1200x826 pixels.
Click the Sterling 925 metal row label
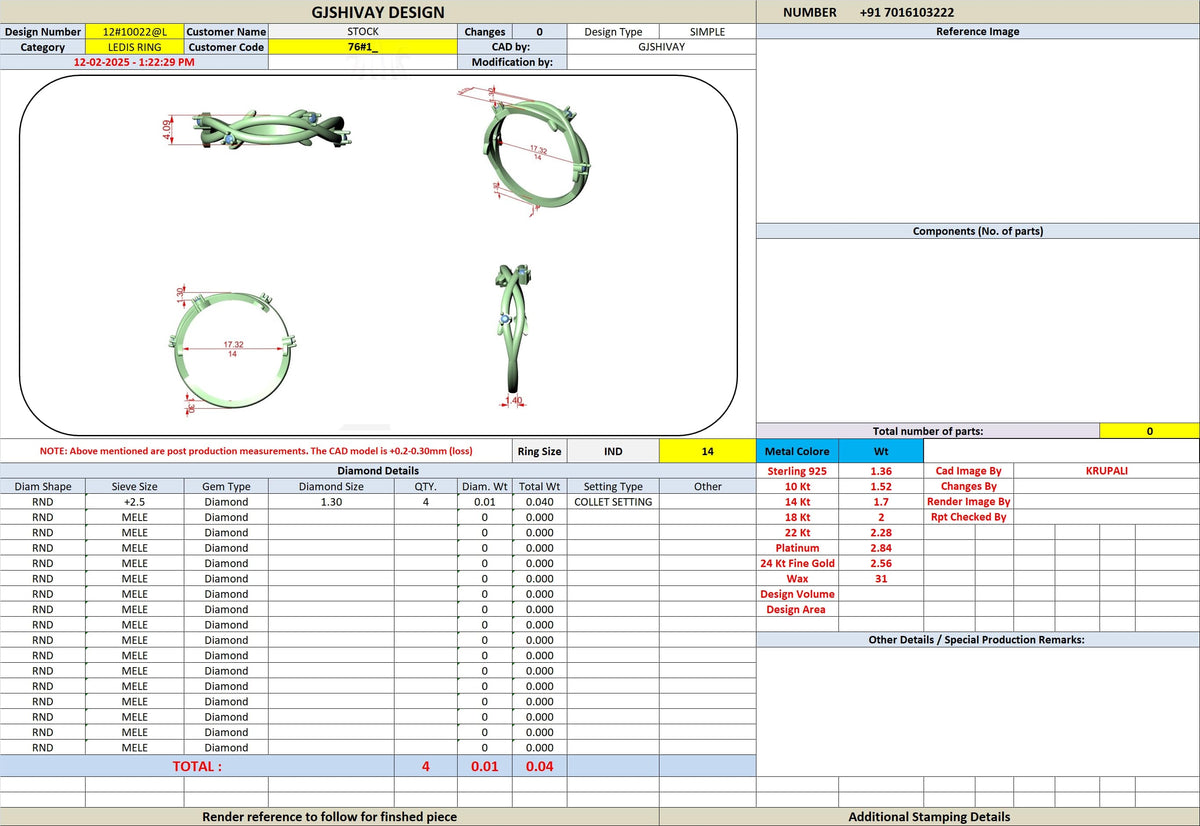click(797, 470)
